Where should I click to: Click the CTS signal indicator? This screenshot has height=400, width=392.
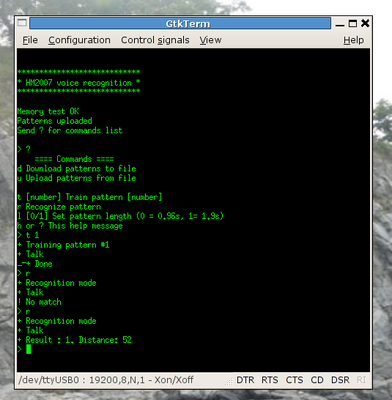(x=294, y=380)
